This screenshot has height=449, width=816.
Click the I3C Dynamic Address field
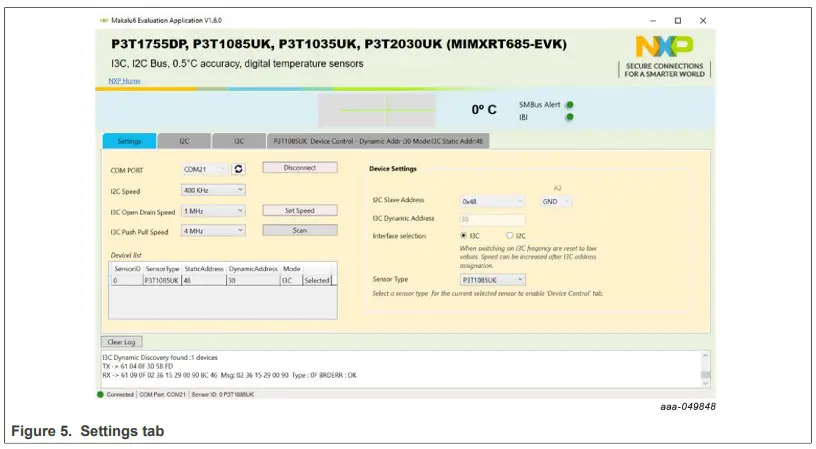(492, 220)
